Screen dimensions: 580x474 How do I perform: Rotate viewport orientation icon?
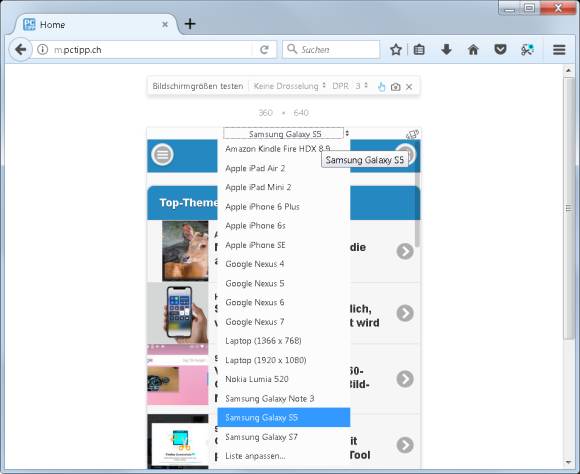412,134
